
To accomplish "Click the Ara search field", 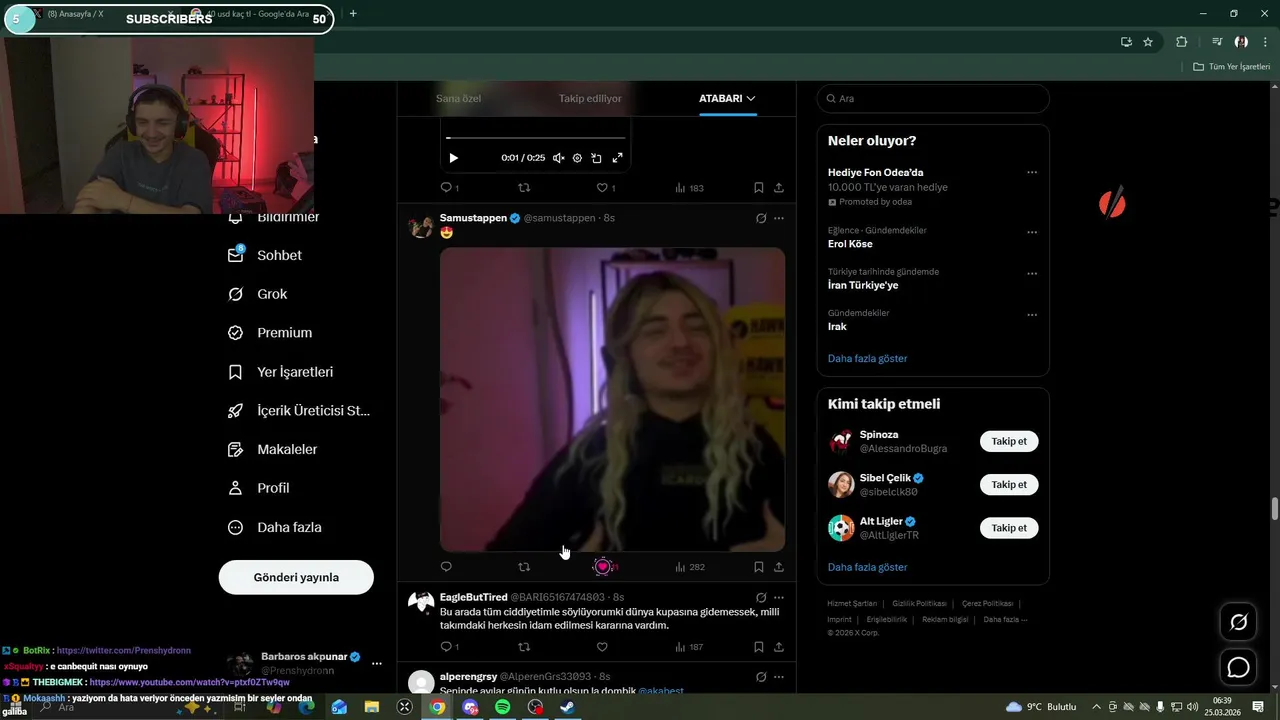I will [933, 99].
